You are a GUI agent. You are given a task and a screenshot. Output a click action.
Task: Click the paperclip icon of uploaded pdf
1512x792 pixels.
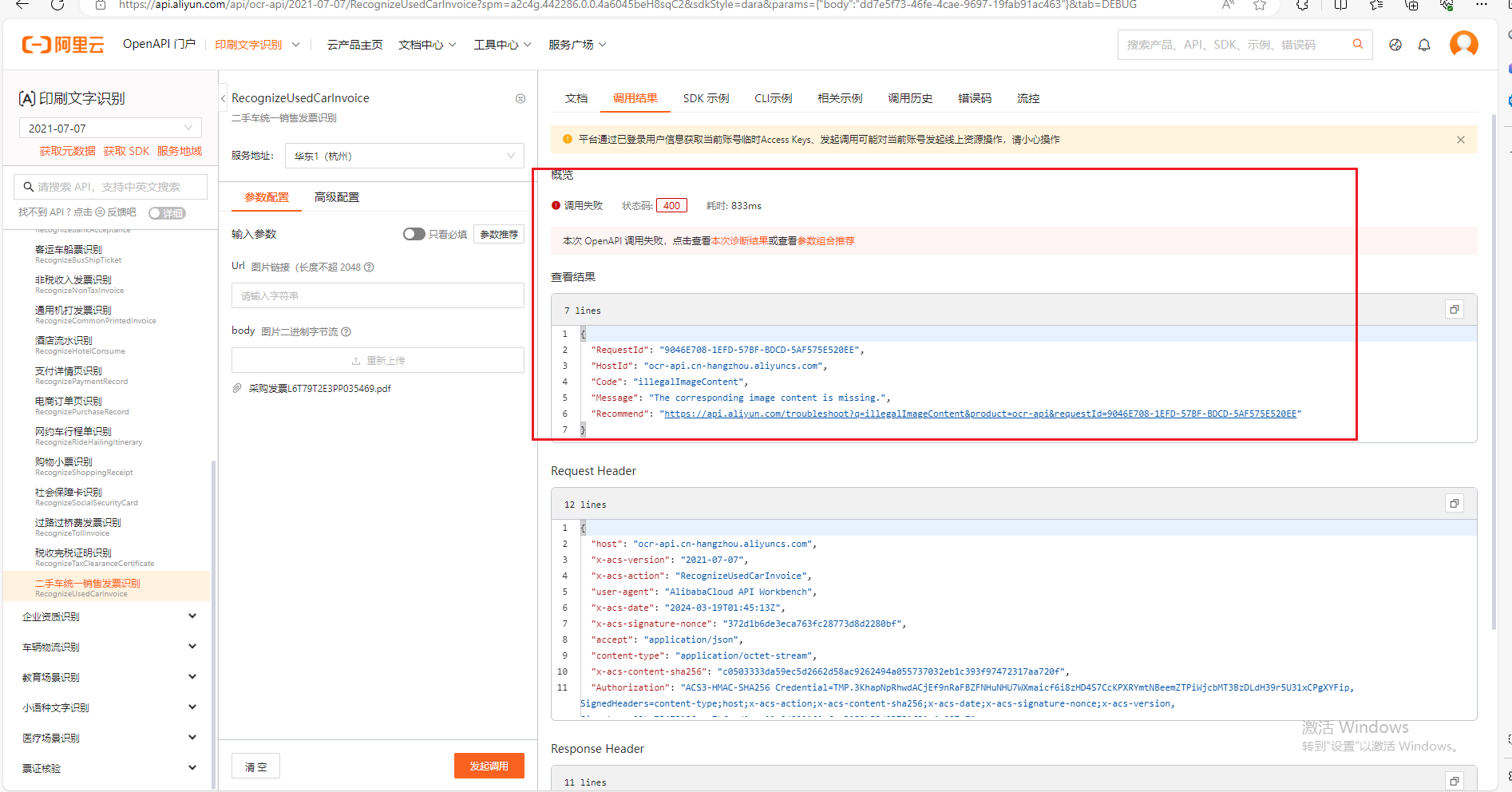click(237, 389)
